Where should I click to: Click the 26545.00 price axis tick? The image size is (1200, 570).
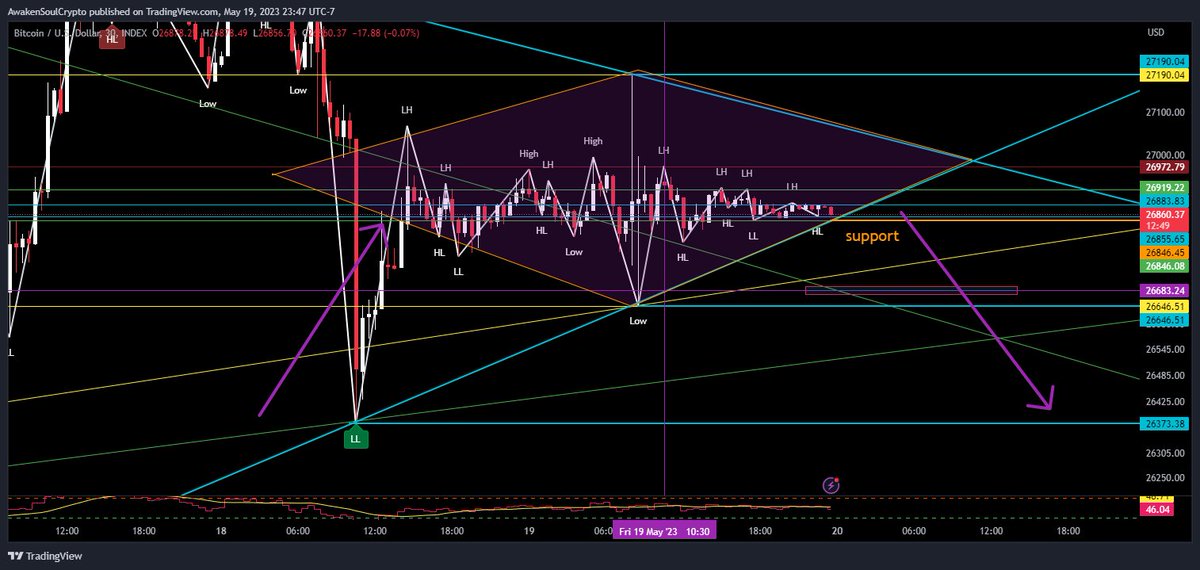click(1164, 350)
